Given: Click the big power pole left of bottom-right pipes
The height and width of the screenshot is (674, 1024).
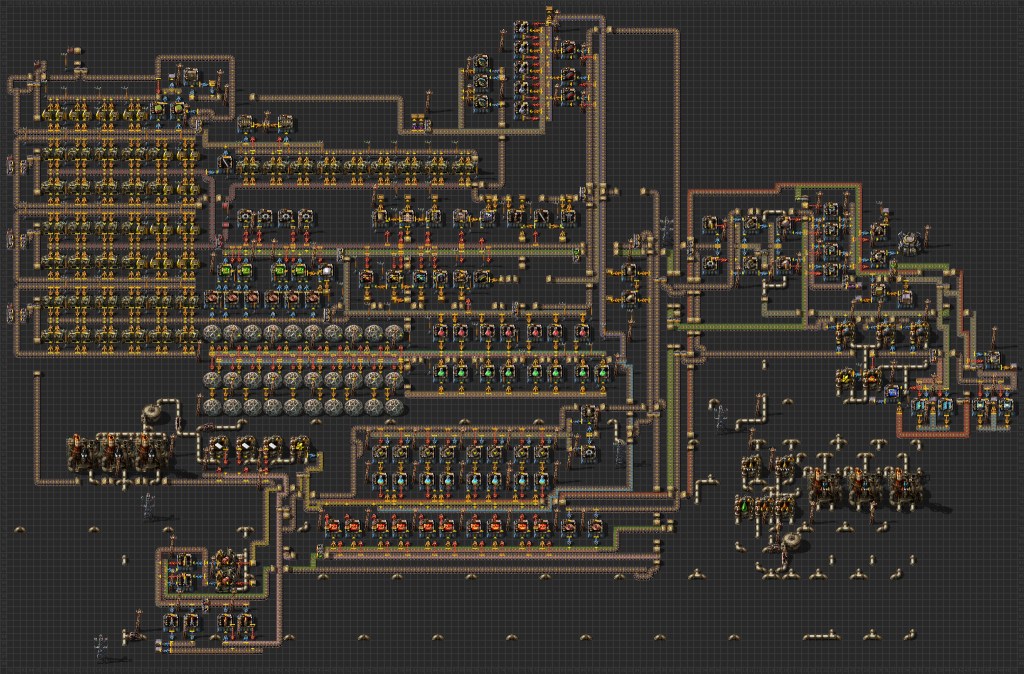Looking at the screenshot, I should coord(719,416).
